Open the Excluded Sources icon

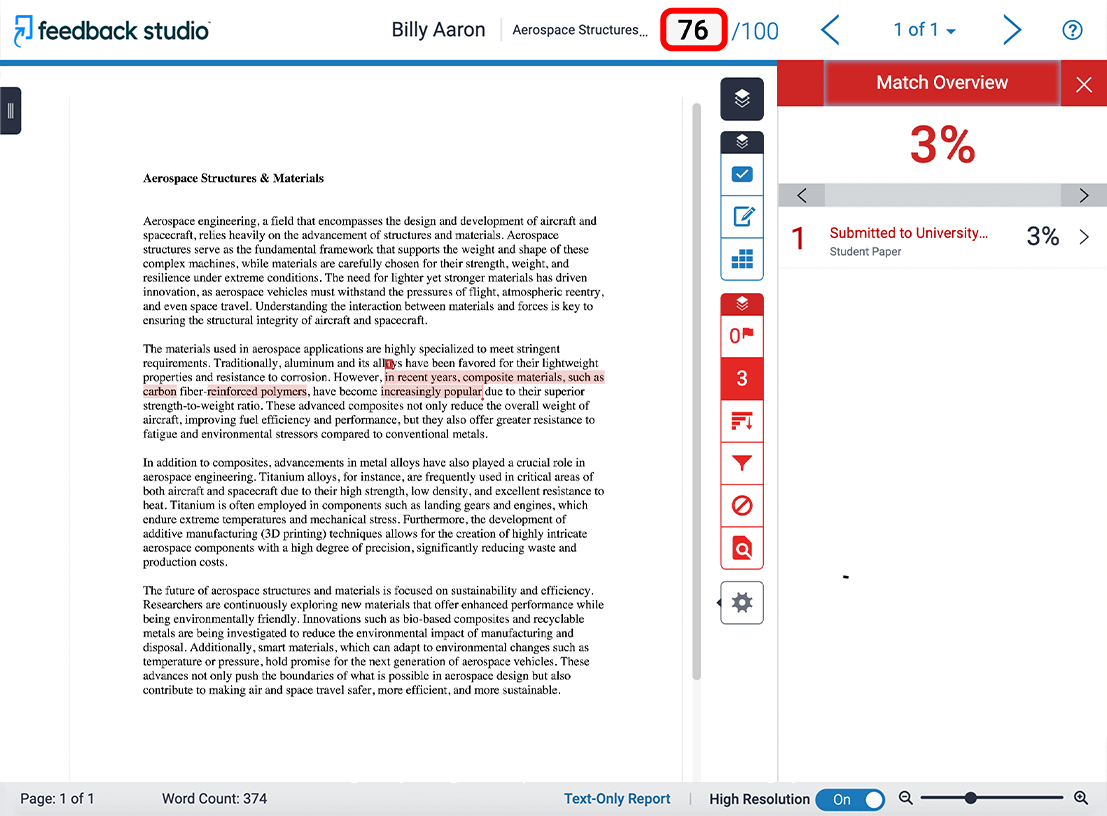click(742, 506)
